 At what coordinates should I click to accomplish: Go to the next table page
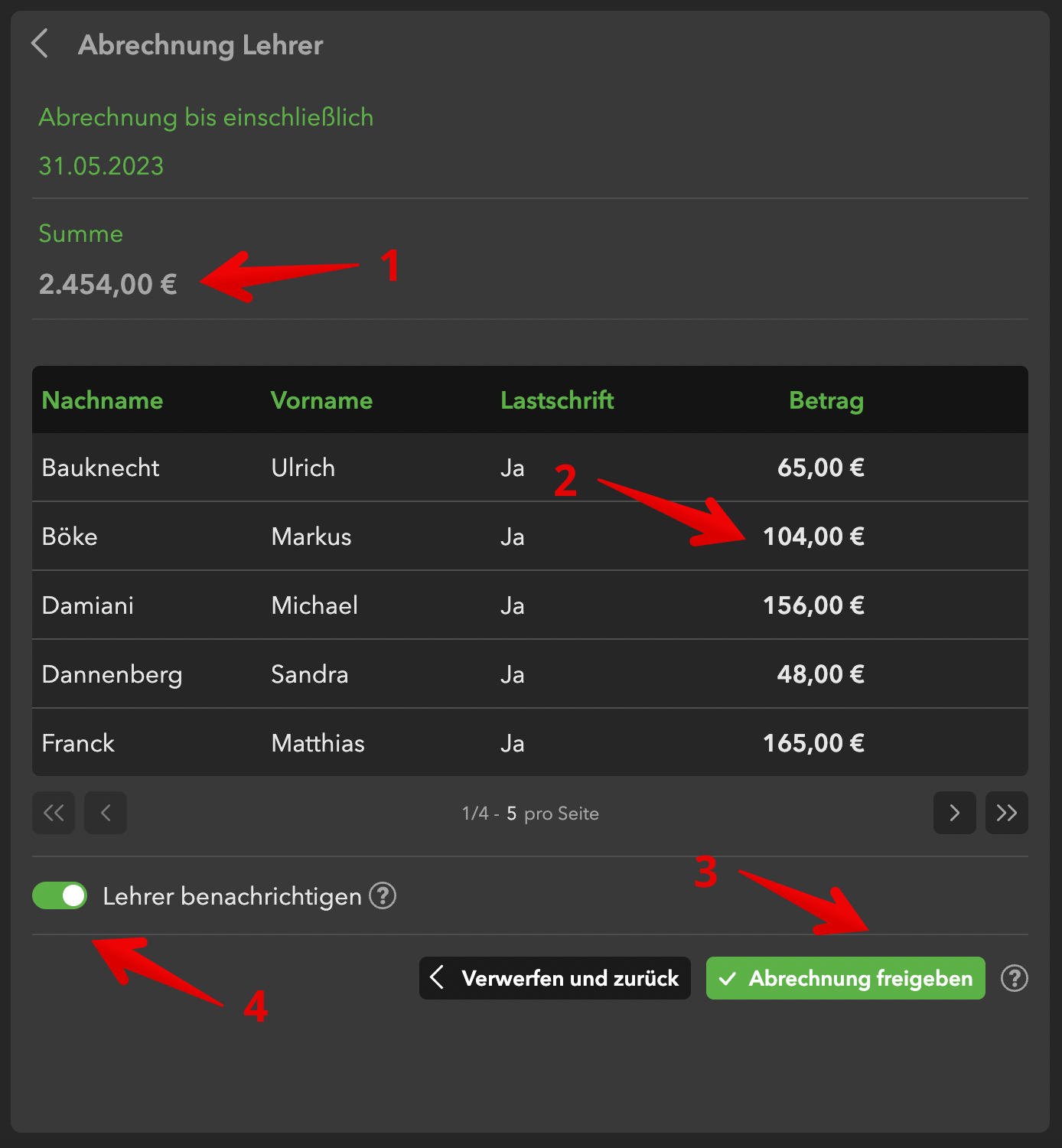954,813
